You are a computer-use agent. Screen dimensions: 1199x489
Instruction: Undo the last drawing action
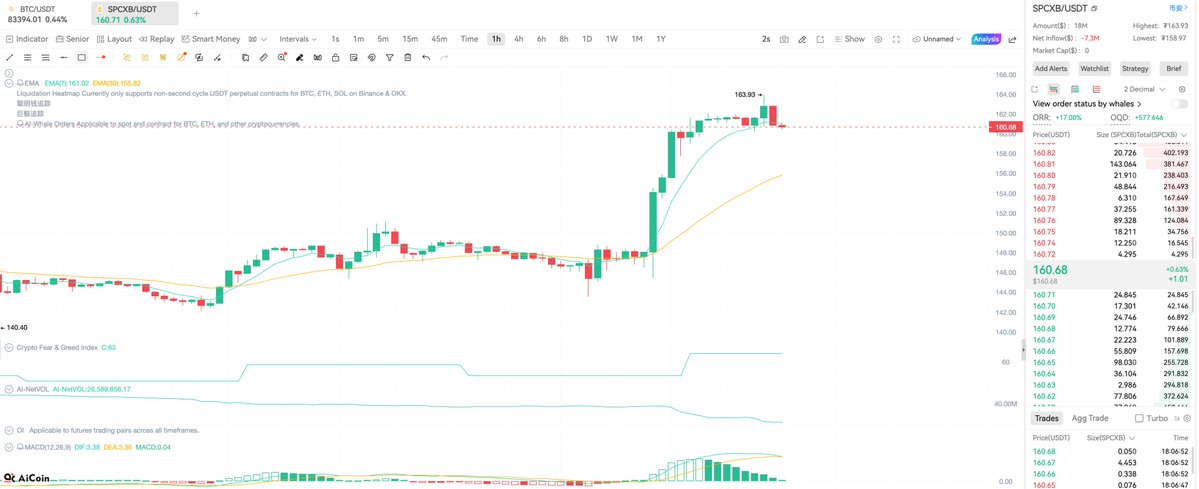(x=426, y=57)
